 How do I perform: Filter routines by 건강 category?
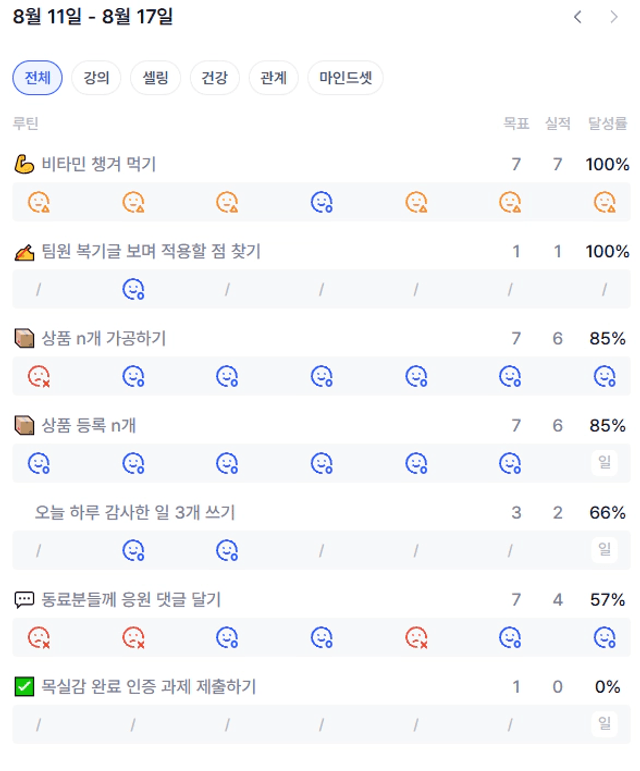click(215, 78)
